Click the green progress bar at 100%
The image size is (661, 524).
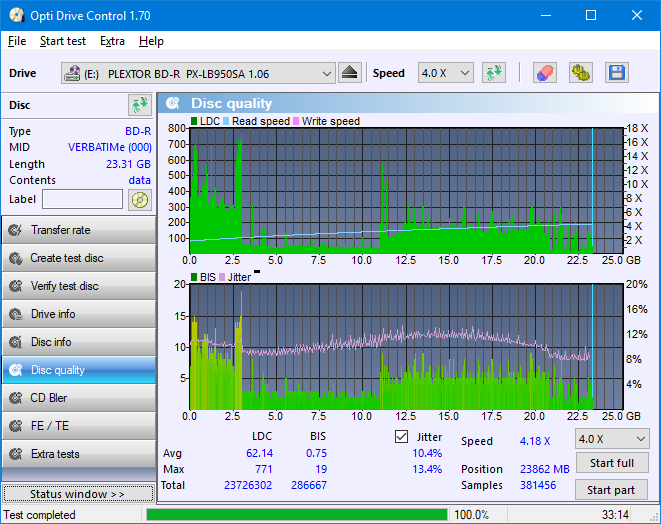pyautogui.click(x=297, y=515)
